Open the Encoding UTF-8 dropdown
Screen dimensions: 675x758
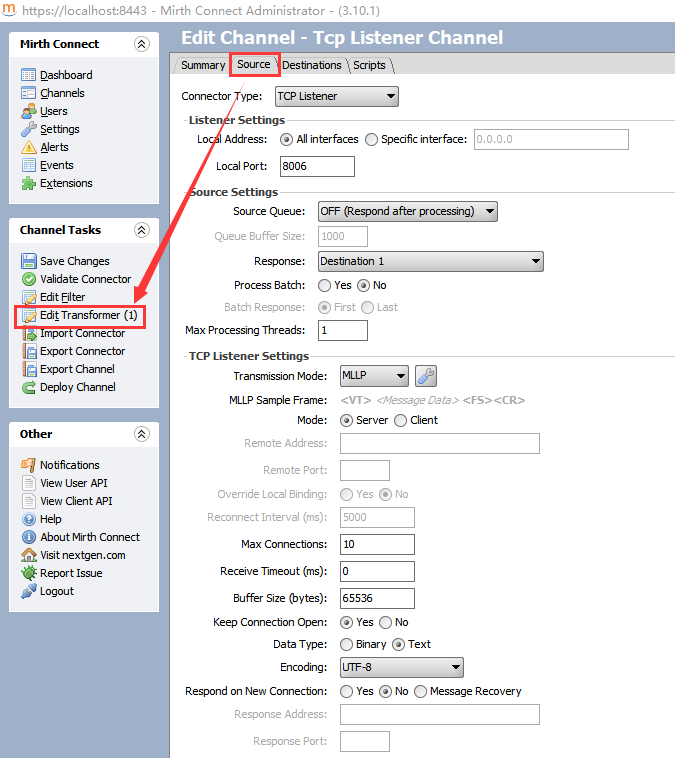point(402,668)
